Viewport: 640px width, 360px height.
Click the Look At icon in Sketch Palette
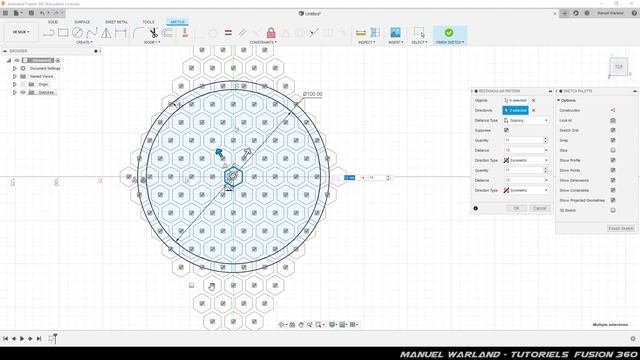[613, 120]
